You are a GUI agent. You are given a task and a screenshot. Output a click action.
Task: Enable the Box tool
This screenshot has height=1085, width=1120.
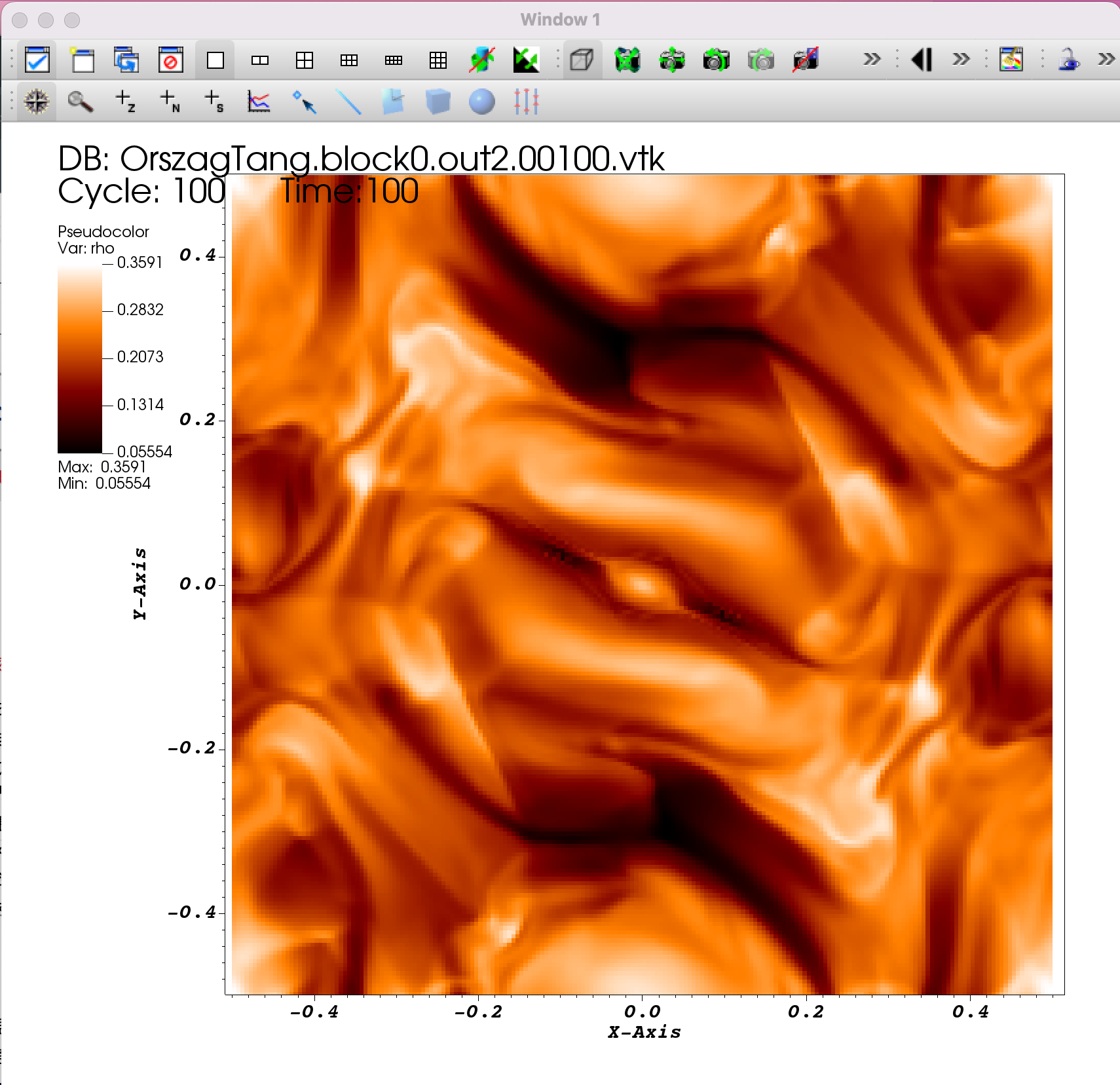[438, 102]
